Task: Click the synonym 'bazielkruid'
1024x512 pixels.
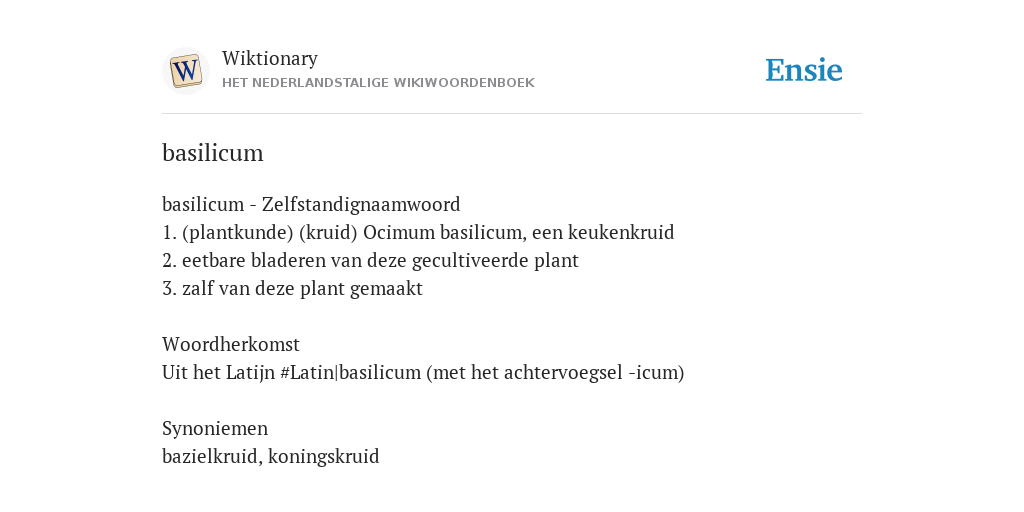Action: 210,456
